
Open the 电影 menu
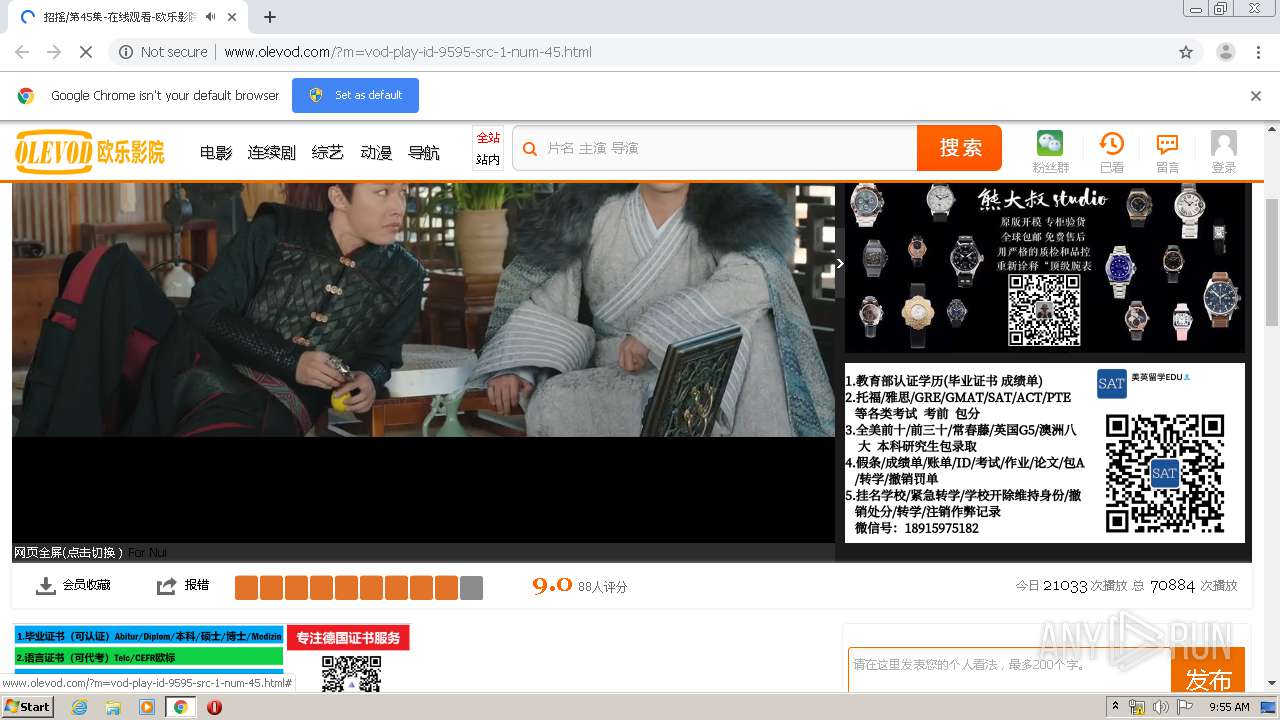216,152
